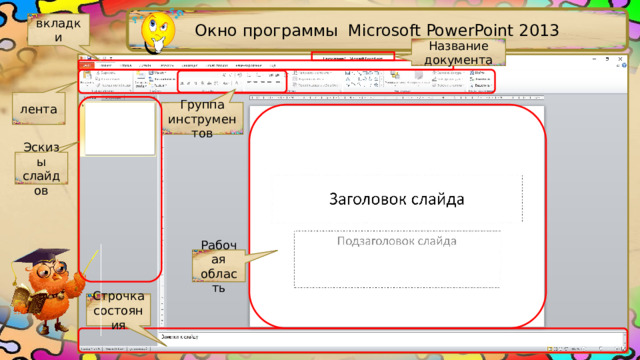Open the Переходы ribbon tab
Screen dimensions: 640x360
click(x=167, y=65)
